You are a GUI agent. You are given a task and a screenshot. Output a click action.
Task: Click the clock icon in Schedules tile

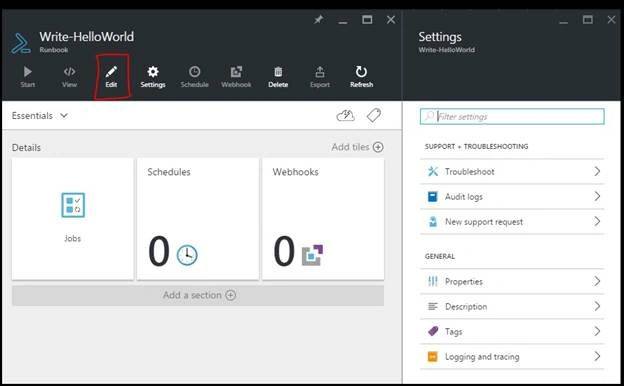[x=187, y=255]
